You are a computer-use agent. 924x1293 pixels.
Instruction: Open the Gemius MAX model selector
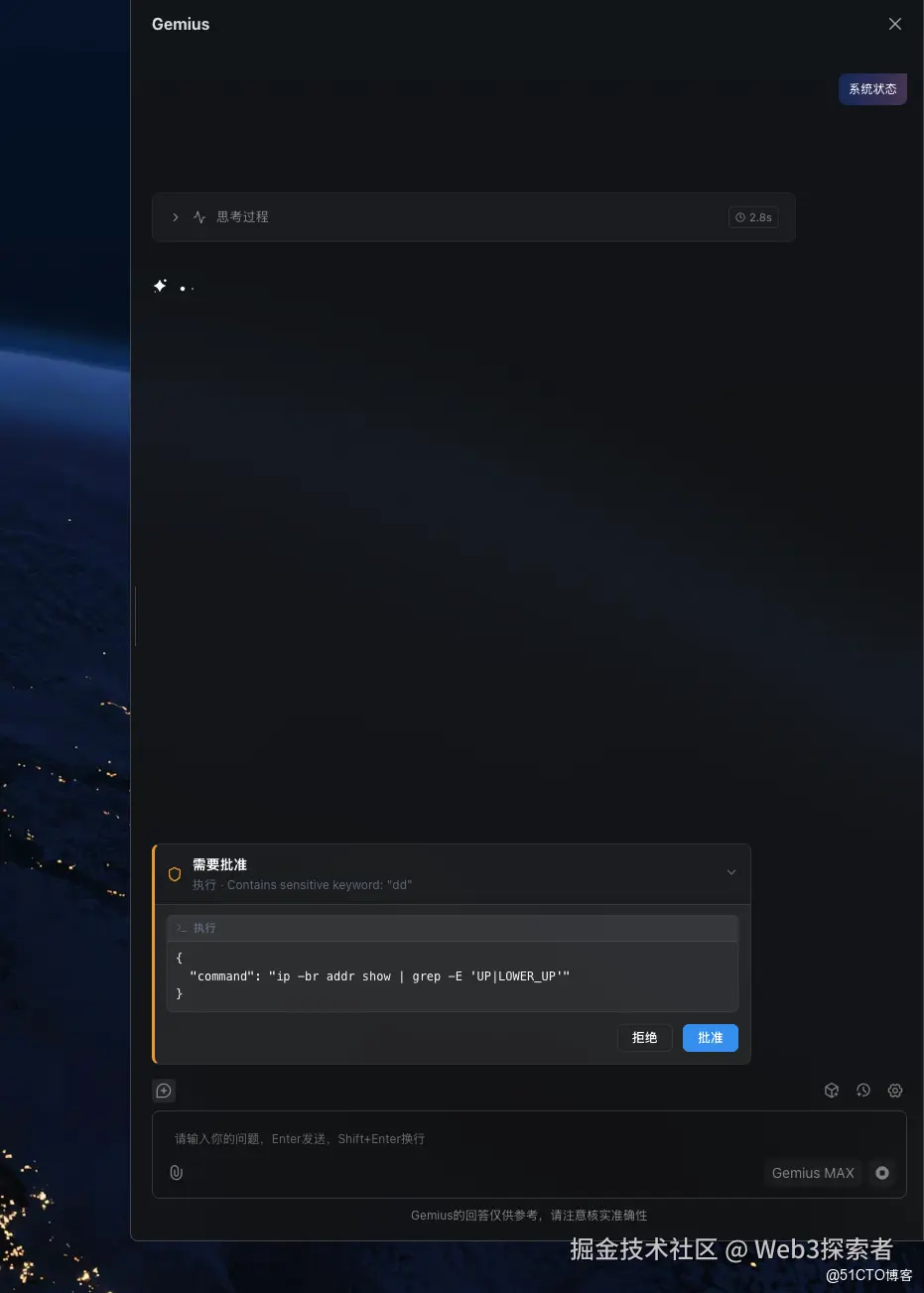tap(813, 1173)
